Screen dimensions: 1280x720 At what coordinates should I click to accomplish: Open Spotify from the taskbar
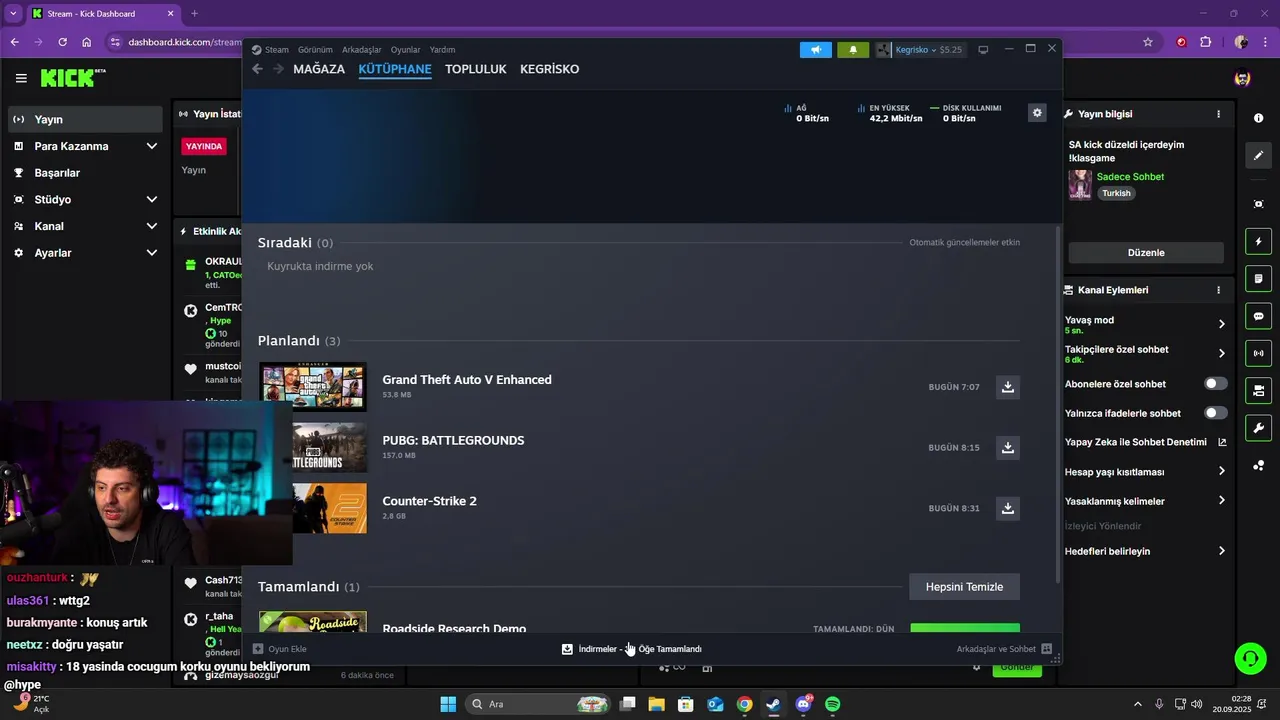832,704
